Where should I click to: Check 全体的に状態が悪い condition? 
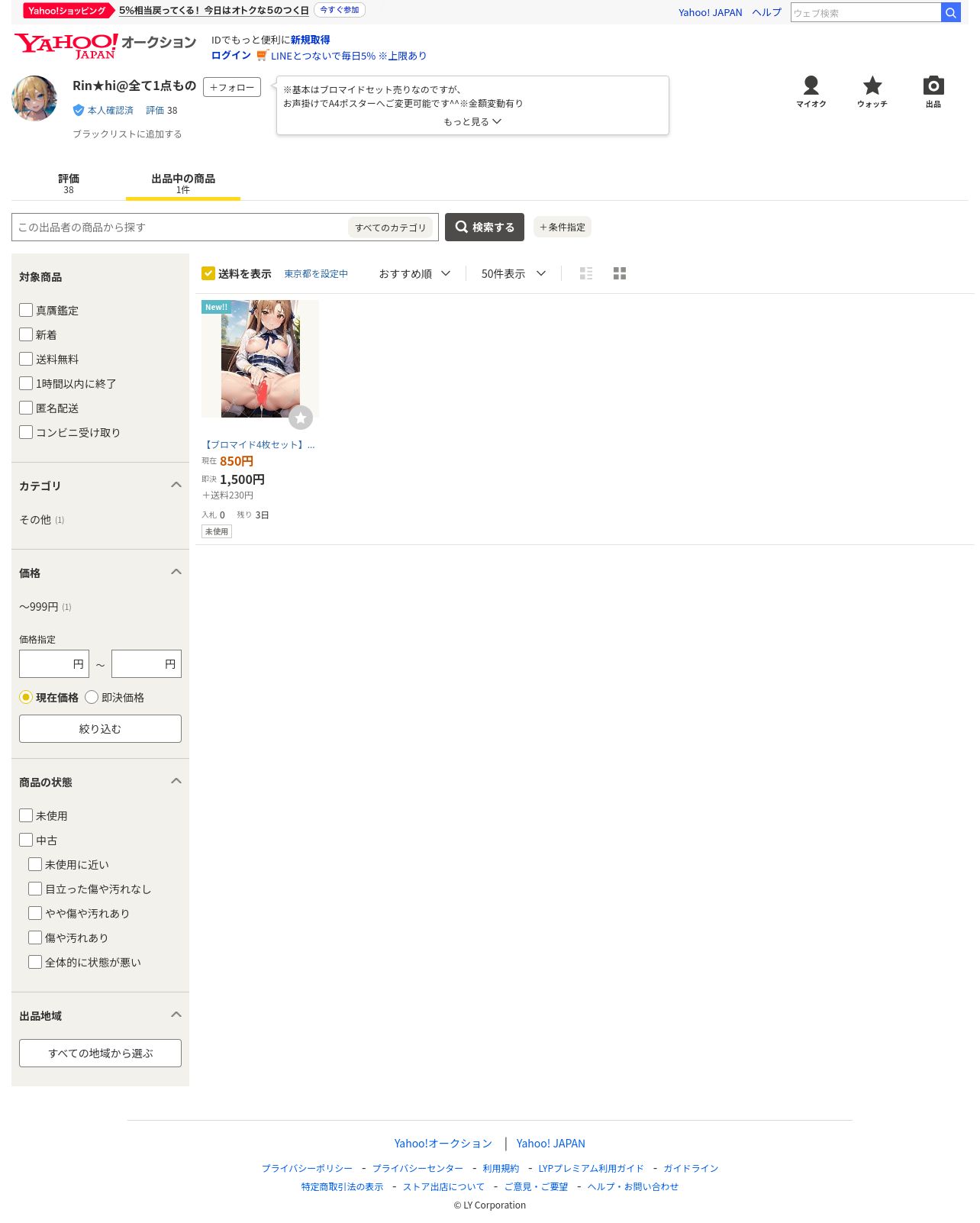point(35,962)
